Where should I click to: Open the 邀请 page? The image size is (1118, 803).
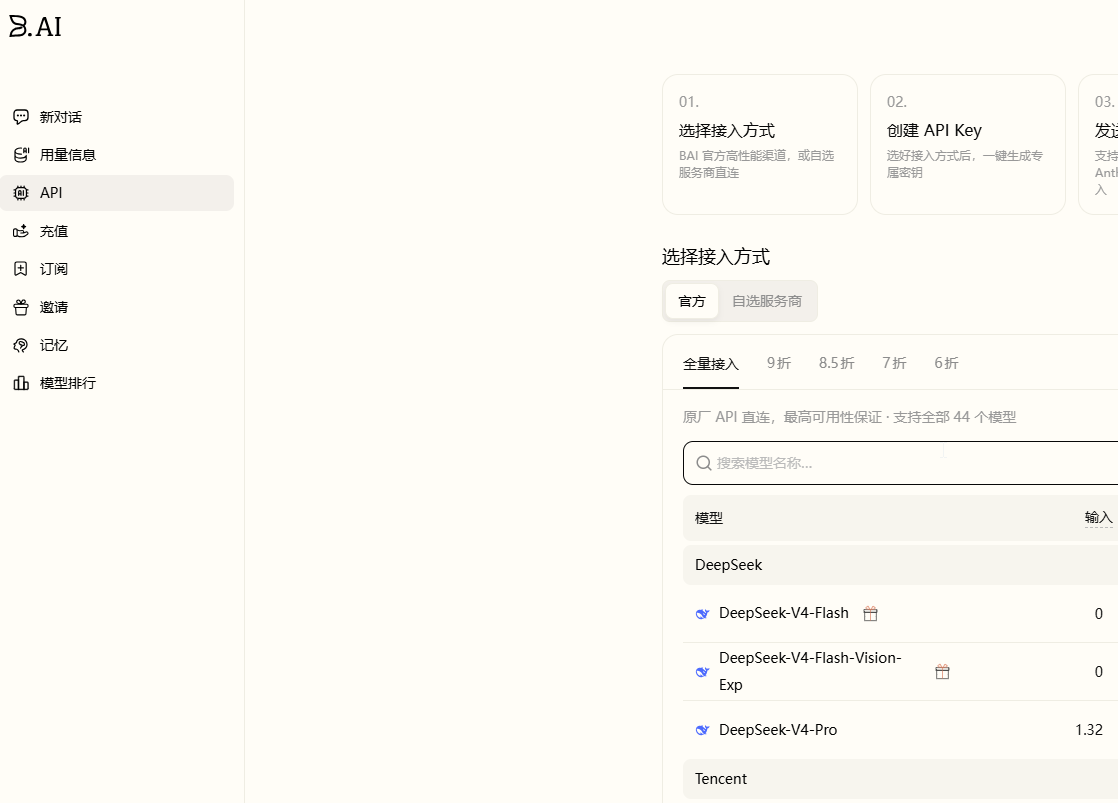117,307
